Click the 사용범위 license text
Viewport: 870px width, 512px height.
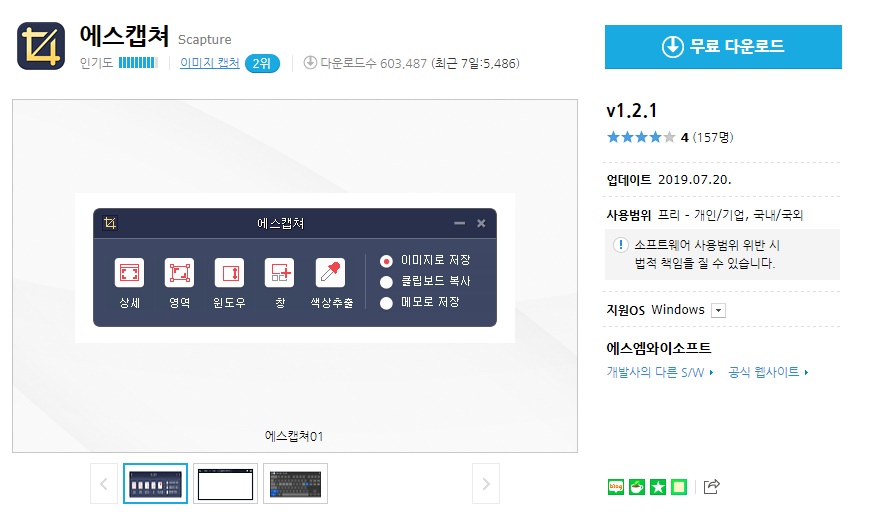[x=705, y=215]
